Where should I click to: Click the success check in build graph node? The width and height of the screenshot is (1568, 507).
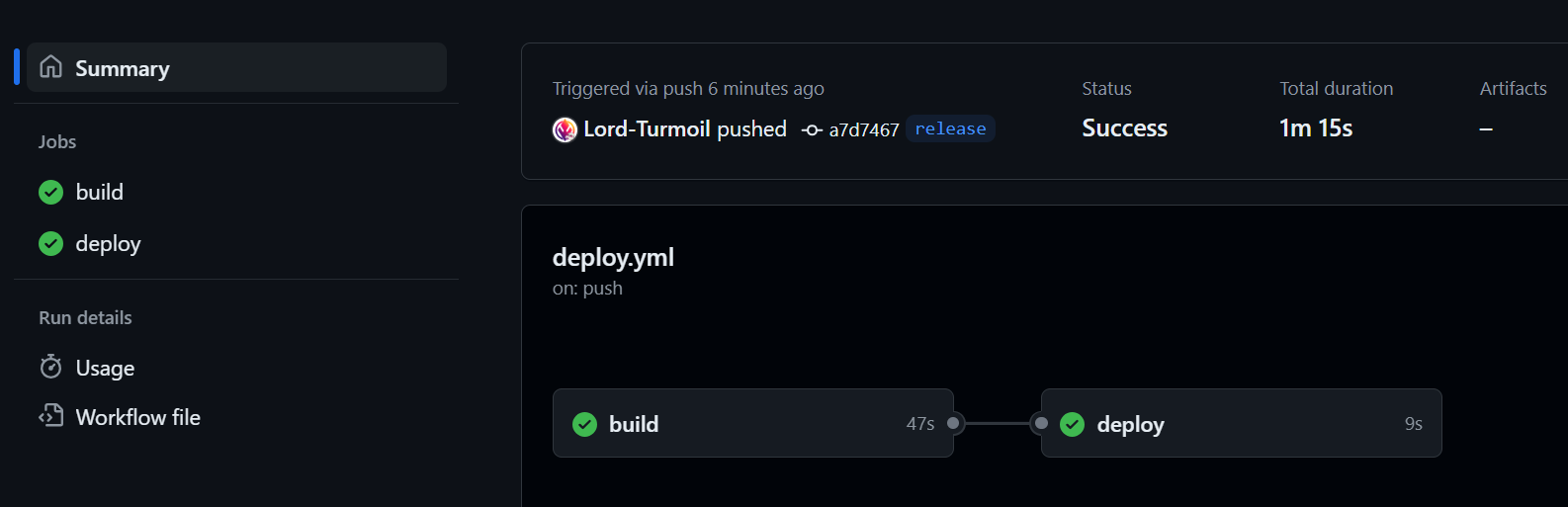[585, 424]
